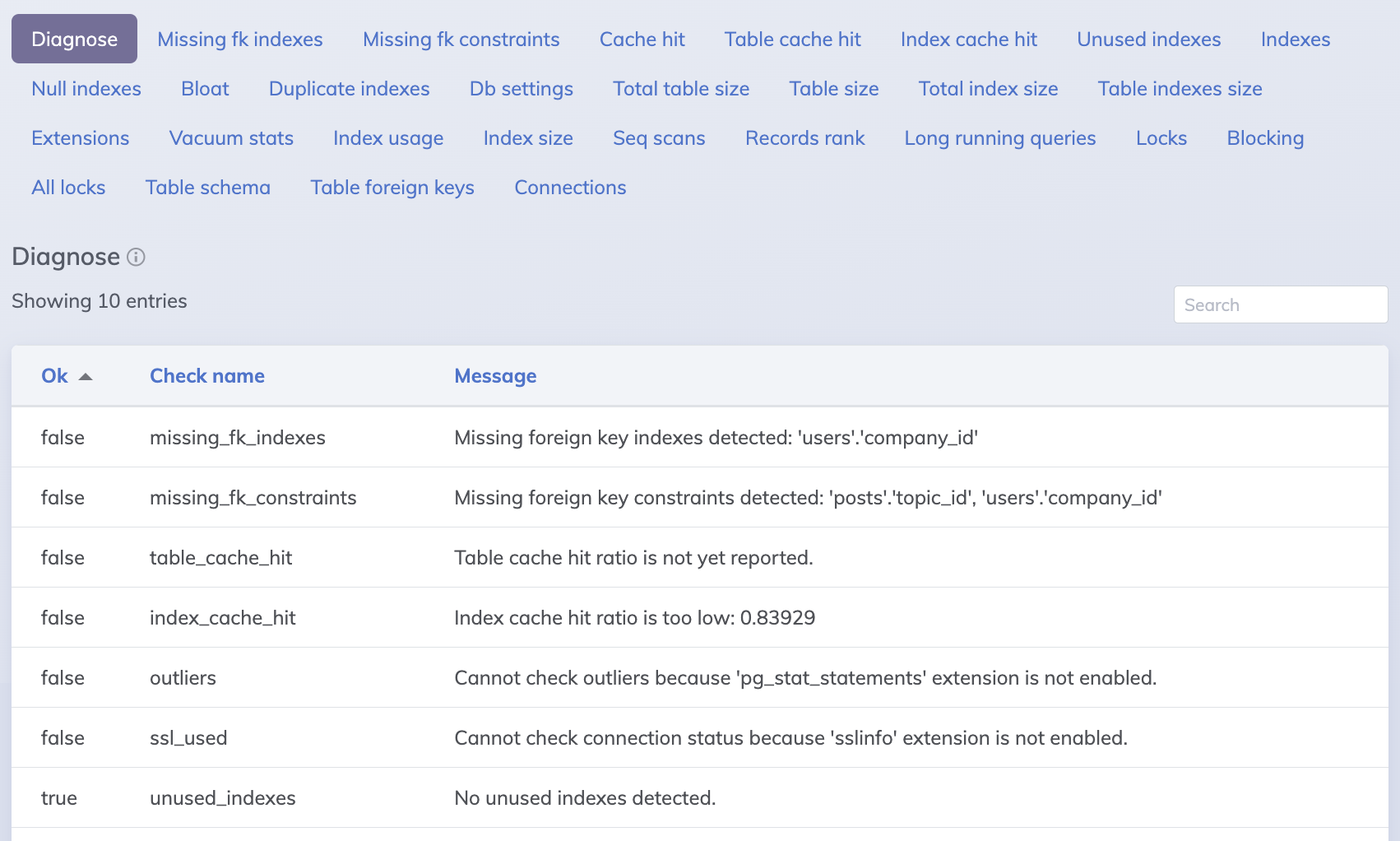
Task: Select the Blocking tab
Action: (x=1264, y=138)
